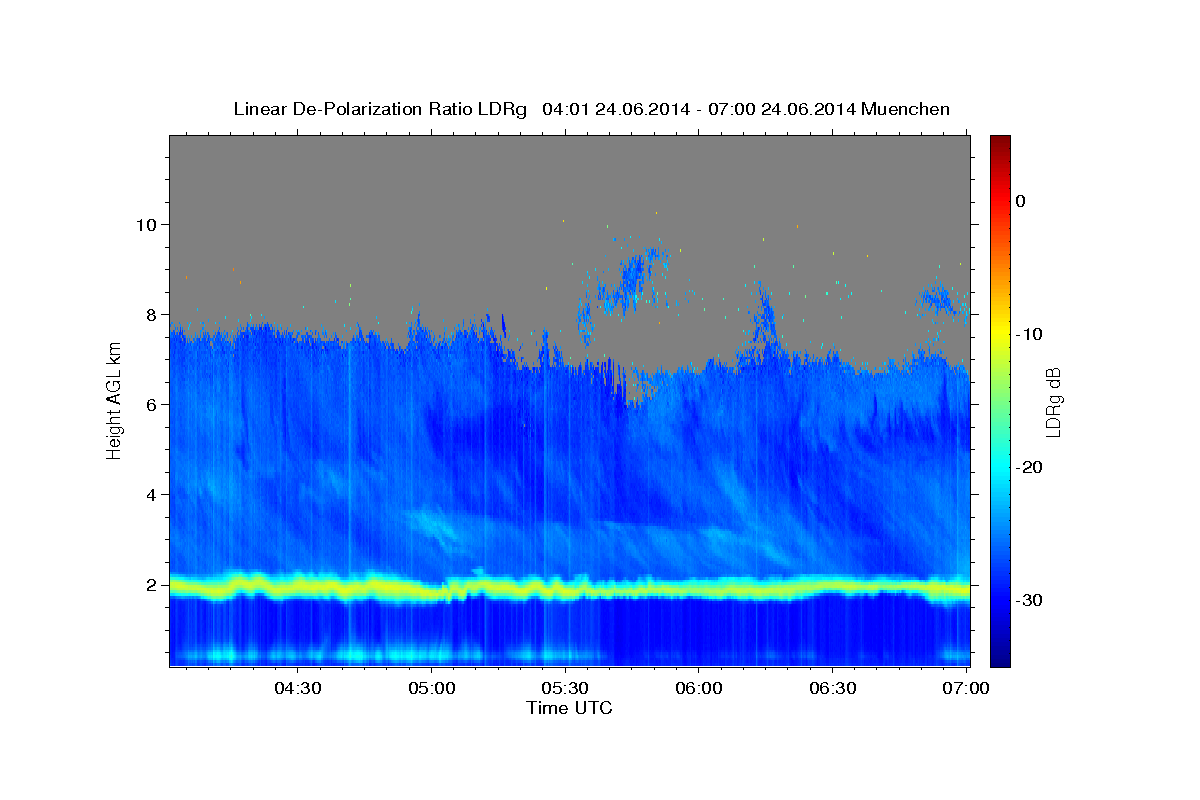Click the 'LDRg dB' colorbar label
The image size is (1200, 800).
click(x=1052, y=402)
